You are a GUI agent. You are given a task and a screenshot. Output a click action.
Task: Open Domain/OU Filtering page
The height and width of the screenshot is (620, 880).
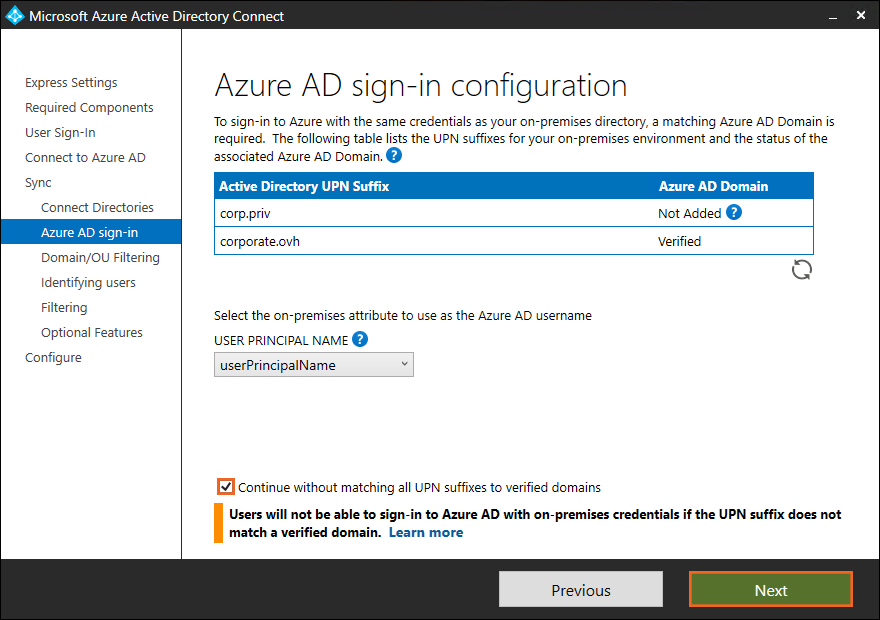[100, 258]
